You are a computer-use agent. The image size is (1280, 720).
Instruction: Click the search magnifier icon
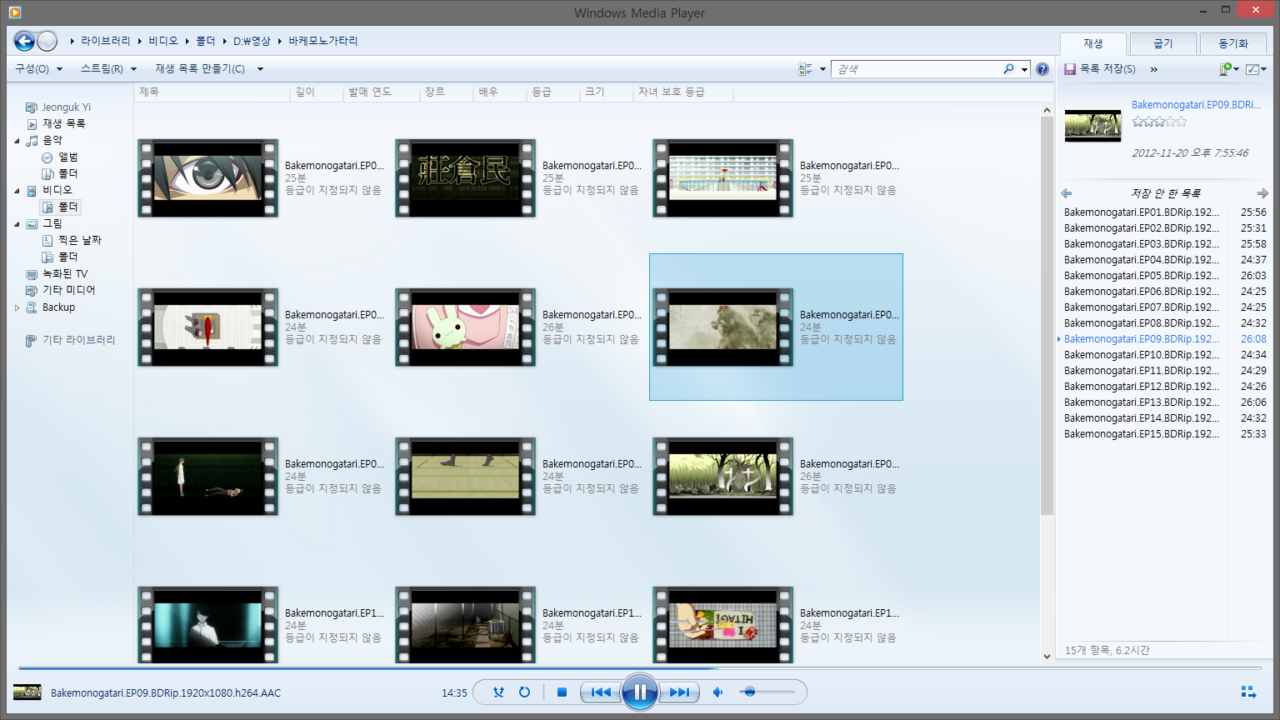1008,69
